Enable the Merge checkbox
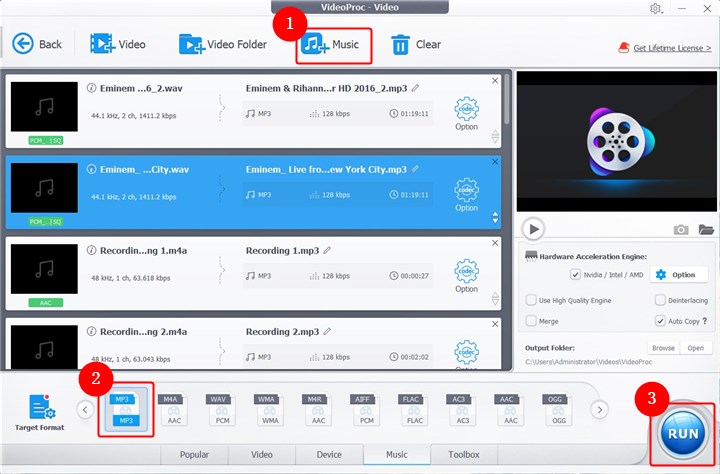Viewport: 720px width, 474px height. [x=531, y=321]
